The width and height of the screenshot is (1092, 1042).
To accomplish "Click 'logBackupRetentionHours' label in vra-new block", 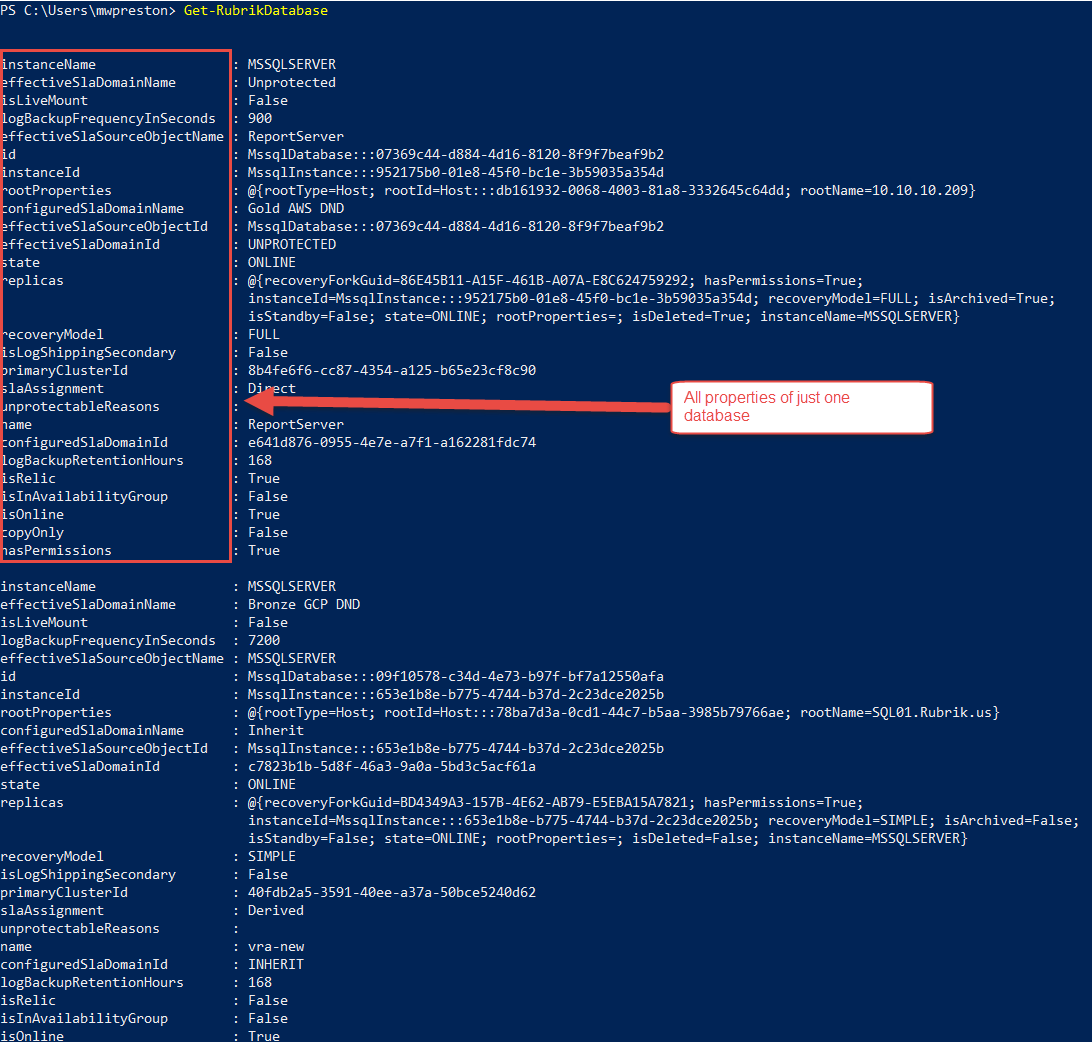I will [x=92, y=983].
